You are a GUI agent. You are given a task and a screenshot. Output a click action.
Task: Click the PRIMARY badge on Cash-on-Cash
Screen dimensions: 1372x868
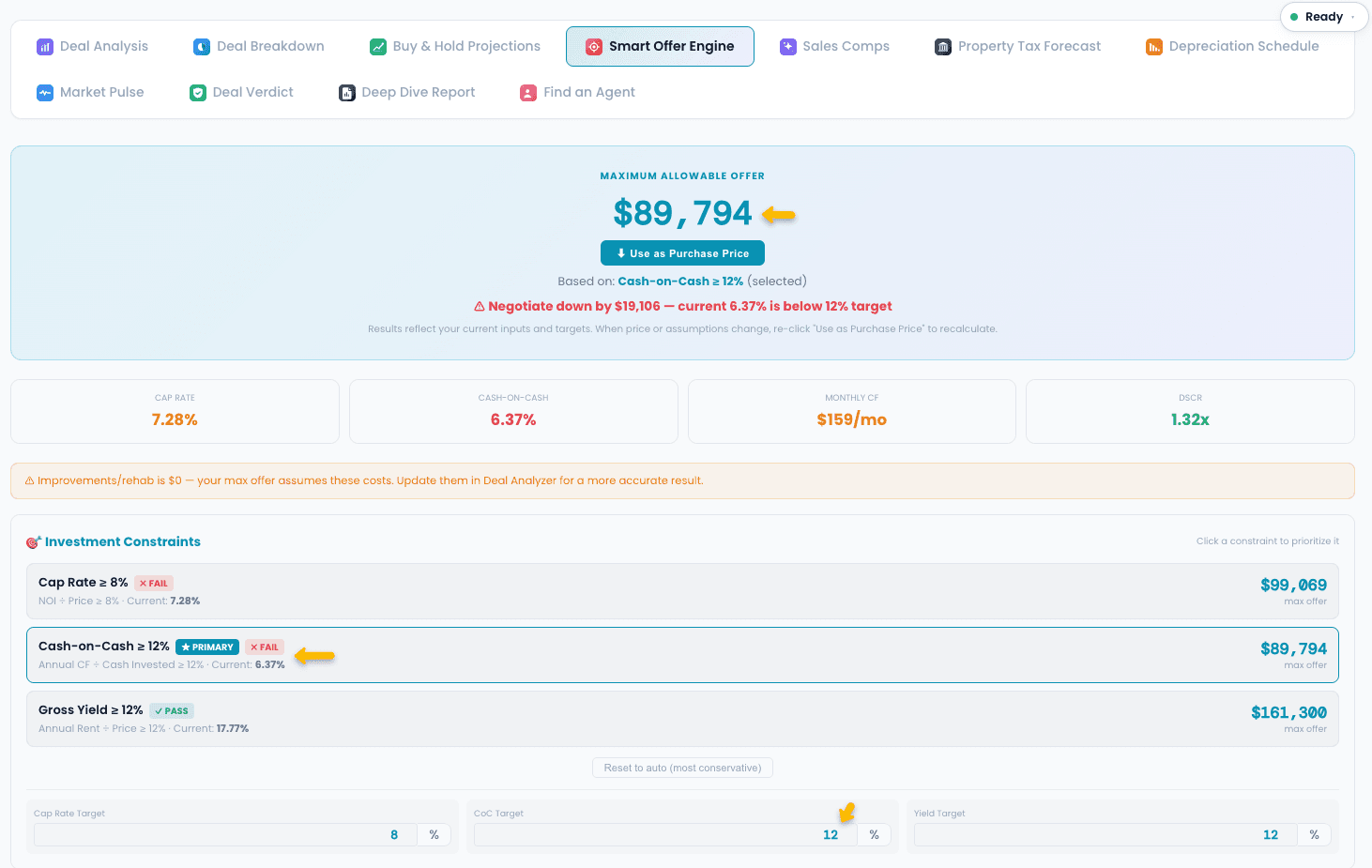click(x=207, y=647)
